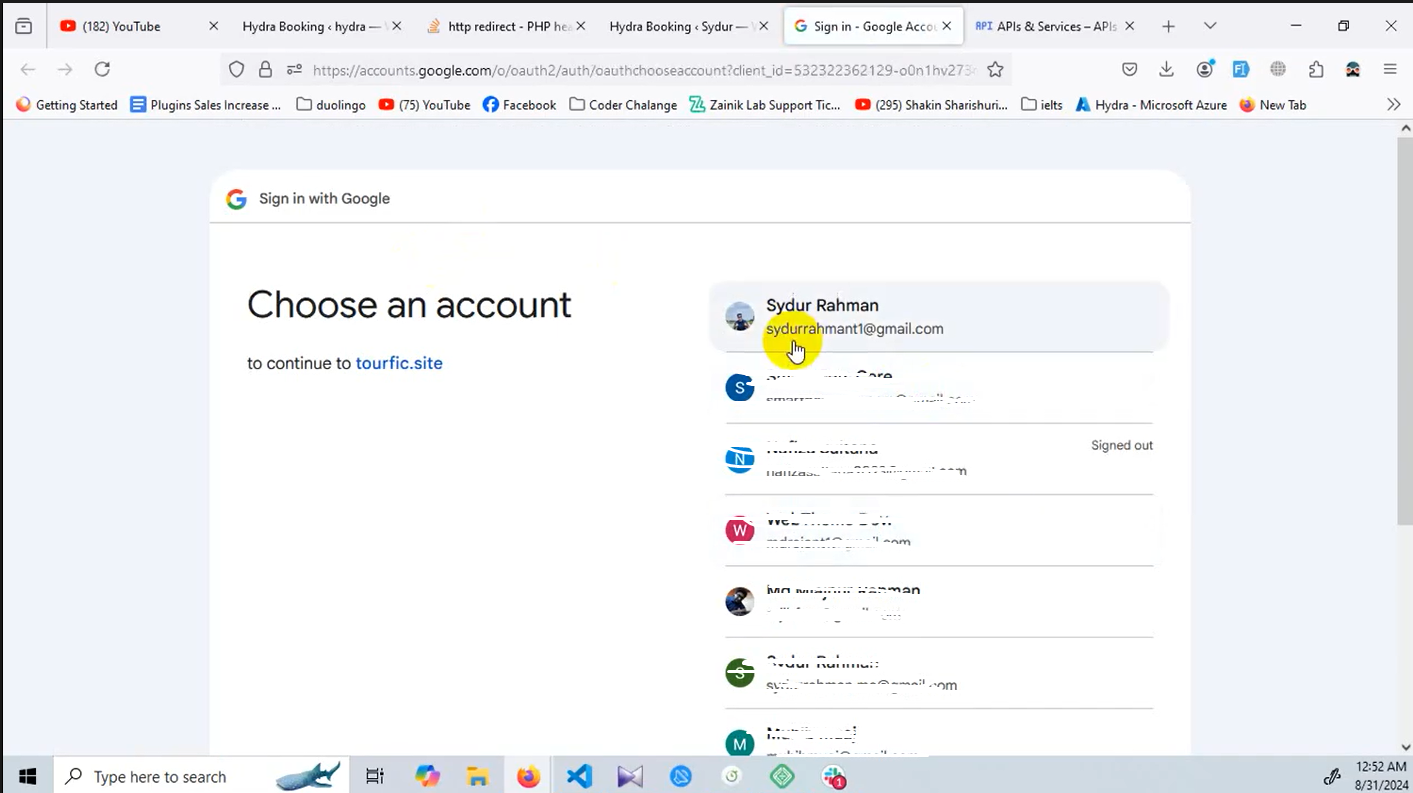Reload the current page
The height and width of the screenshot is (793, 1413).
(x=102, y=69)
